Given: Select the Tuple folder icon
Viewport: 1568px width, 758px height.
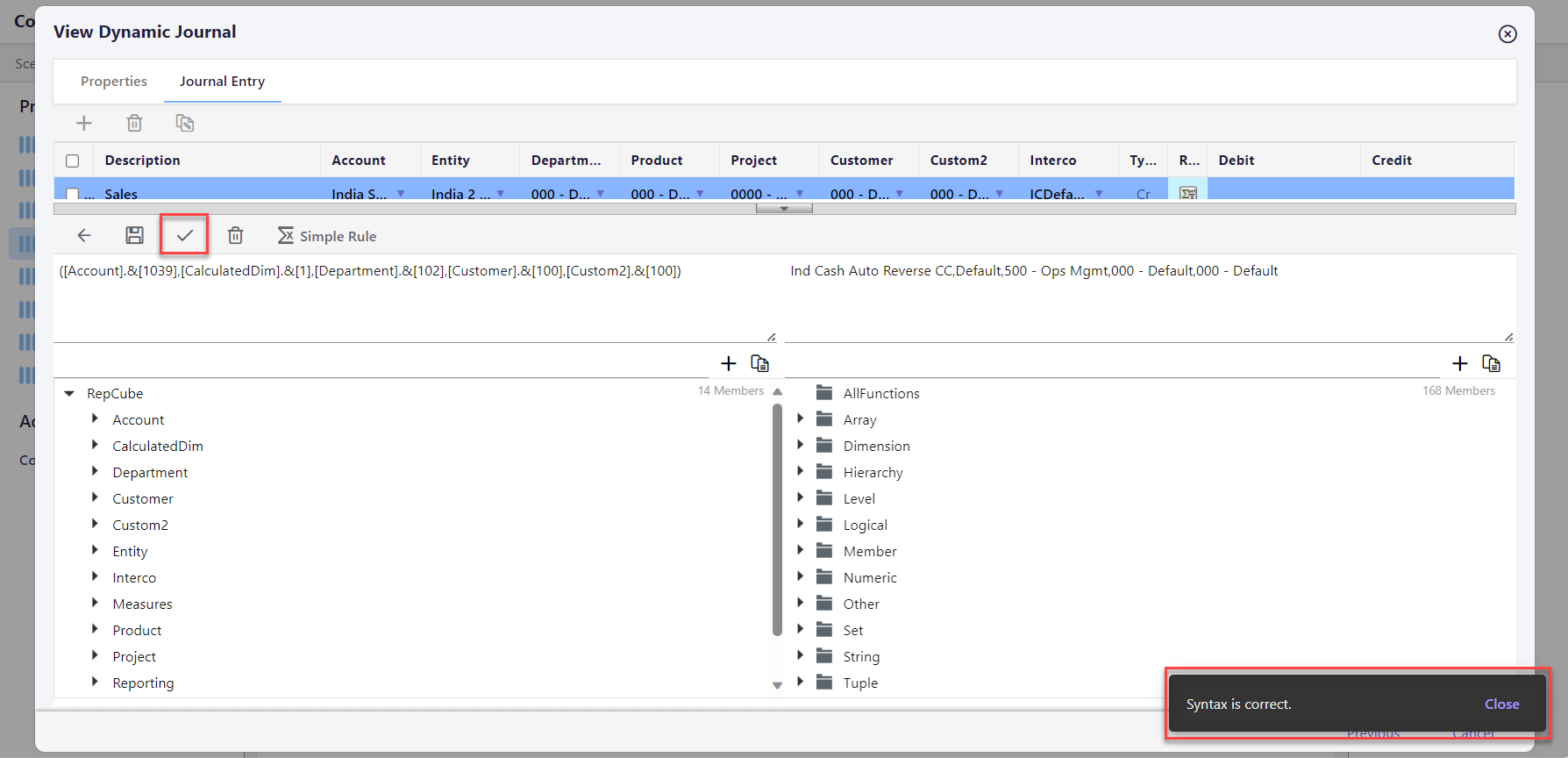Looking at the screenshot, I should pyautogui.click(x=824, y=683).
